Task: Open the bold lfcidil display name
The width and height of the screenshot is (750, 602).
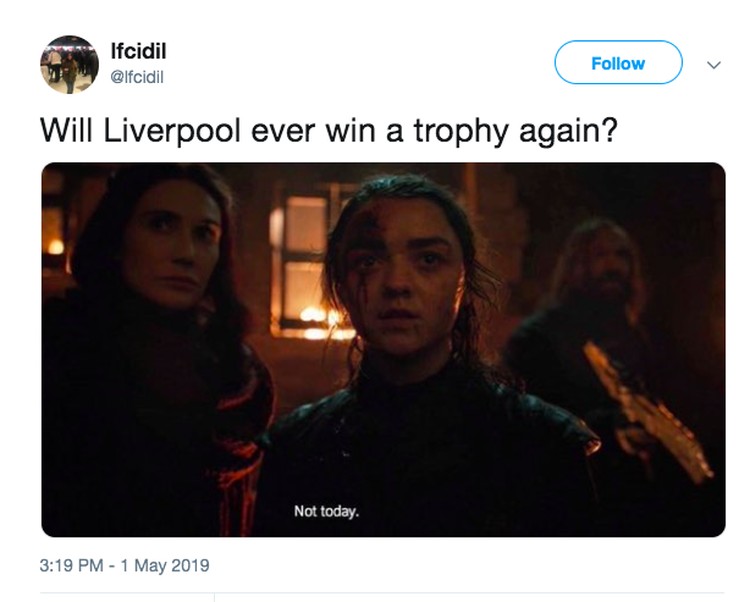Action: [138, 51]
